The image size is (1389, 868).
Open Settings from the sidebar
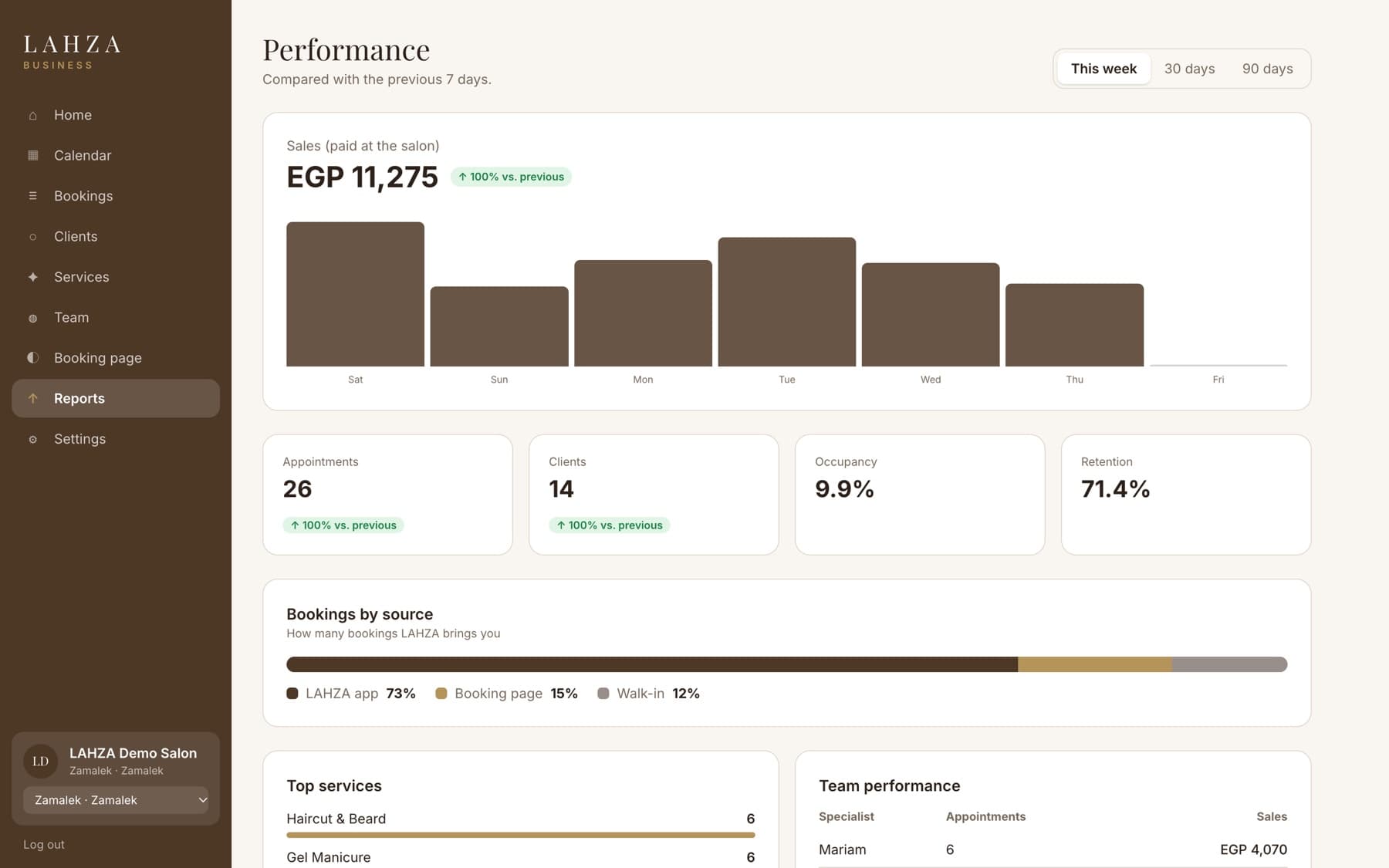coord(116,439)
